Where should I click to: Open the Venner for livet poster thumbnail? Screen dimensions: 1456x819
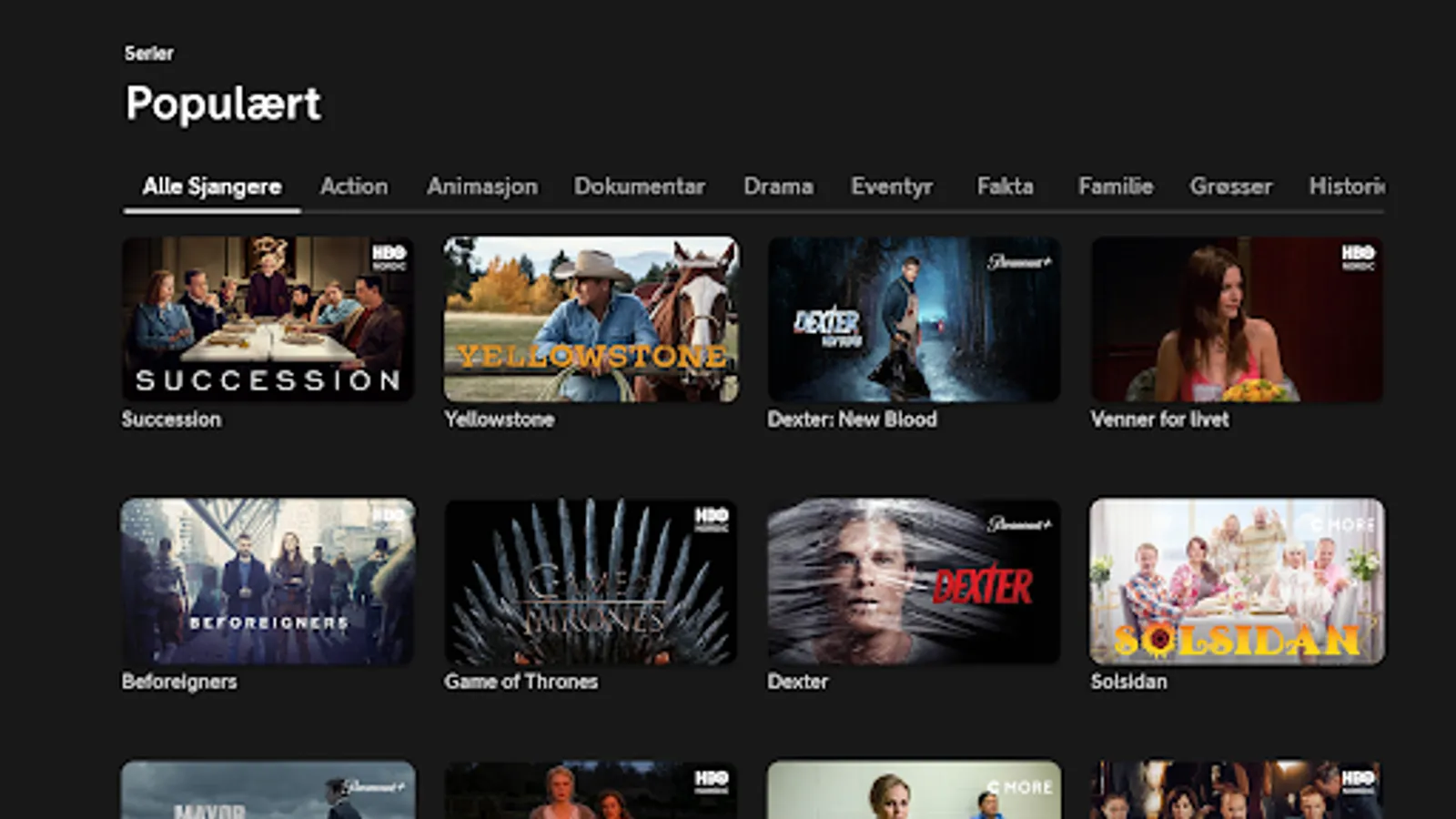(x=1238, y=319)
